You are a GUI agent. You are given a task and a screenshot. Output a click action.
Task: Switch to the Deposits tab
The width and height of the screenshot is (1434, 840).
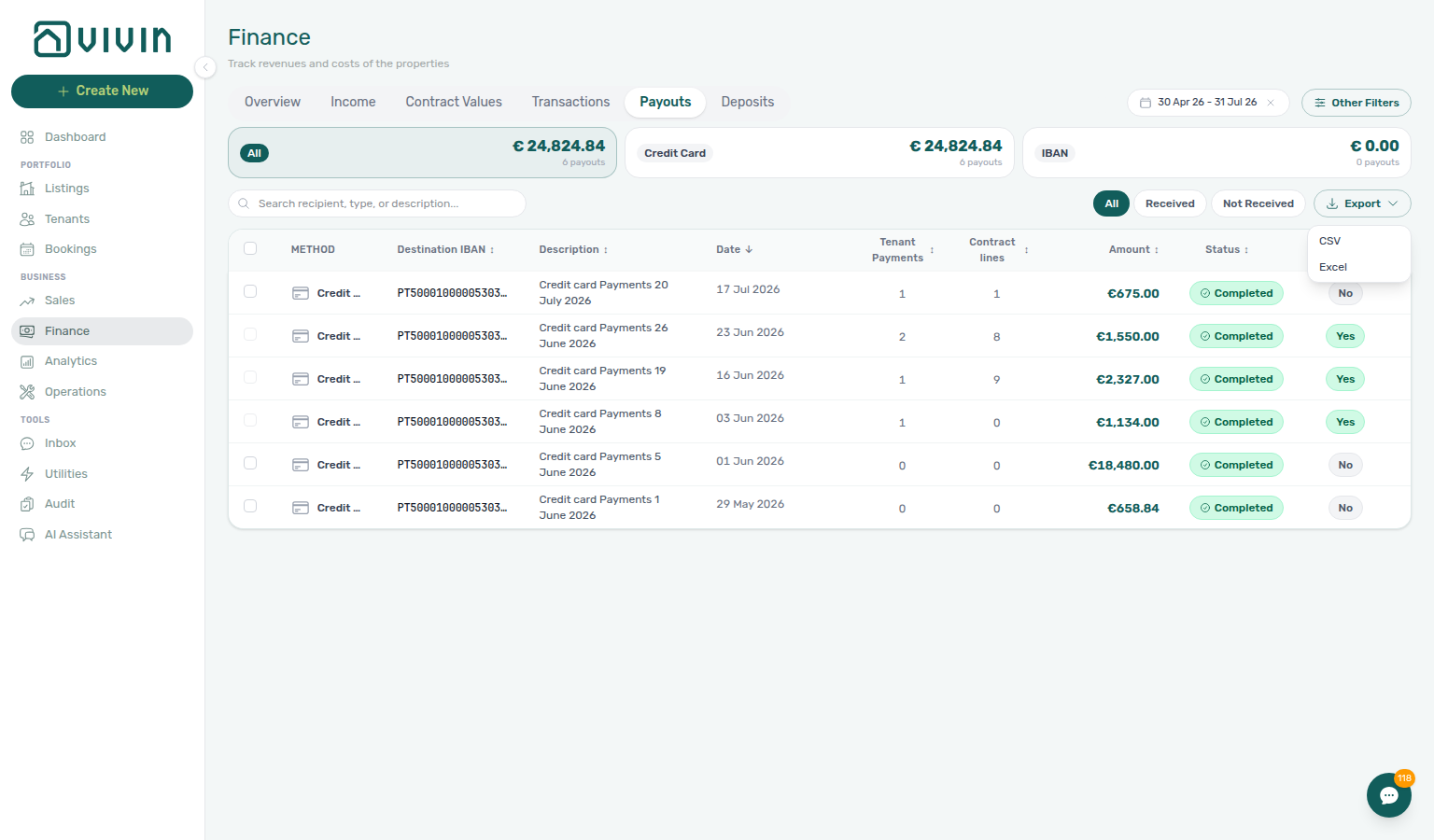tap(748, 102)
